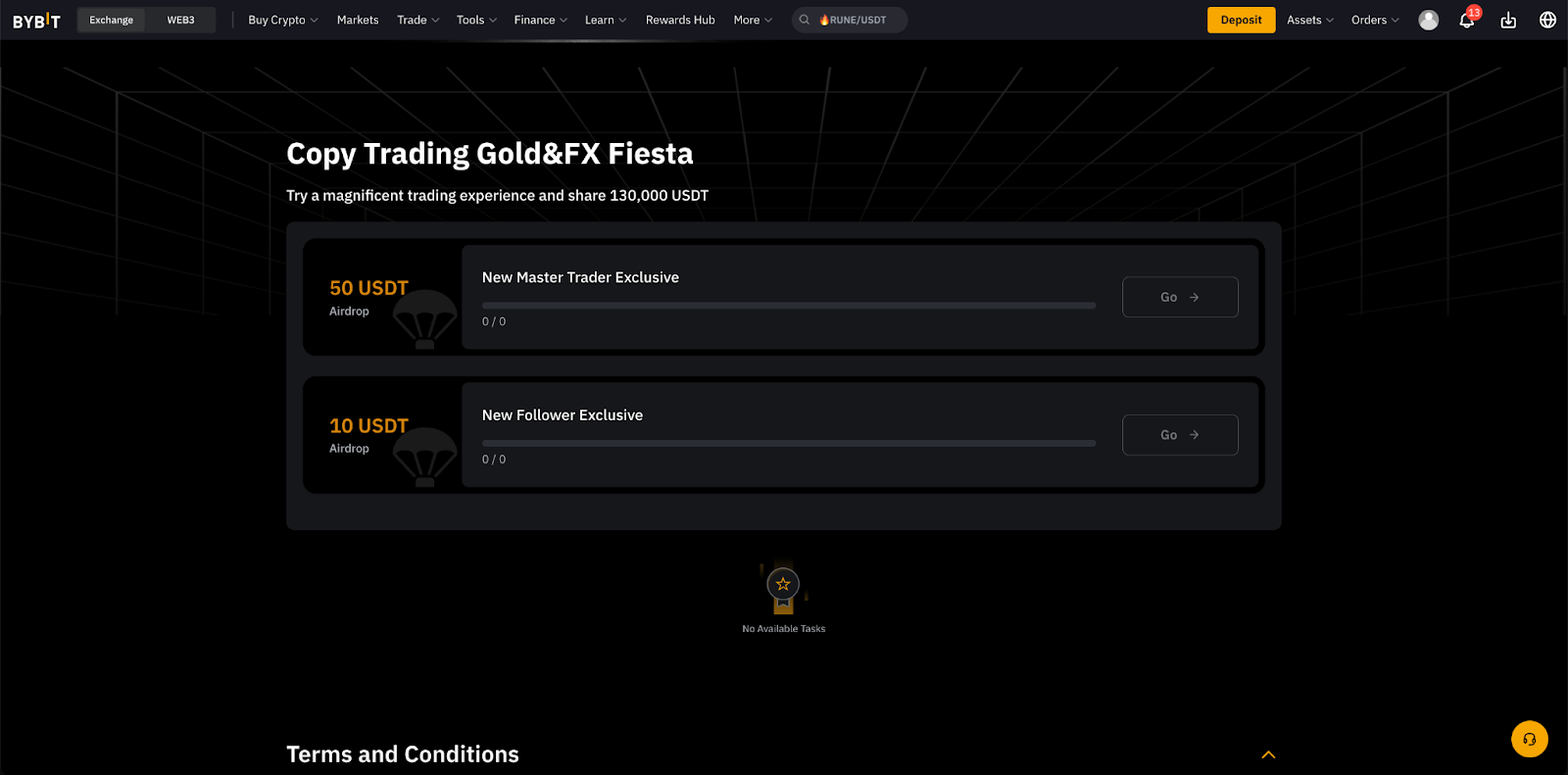The width and height of the screenshot is (1568, 775).
Task: Click the New Follower Exclusive progress bar
Action: [789, 444]
